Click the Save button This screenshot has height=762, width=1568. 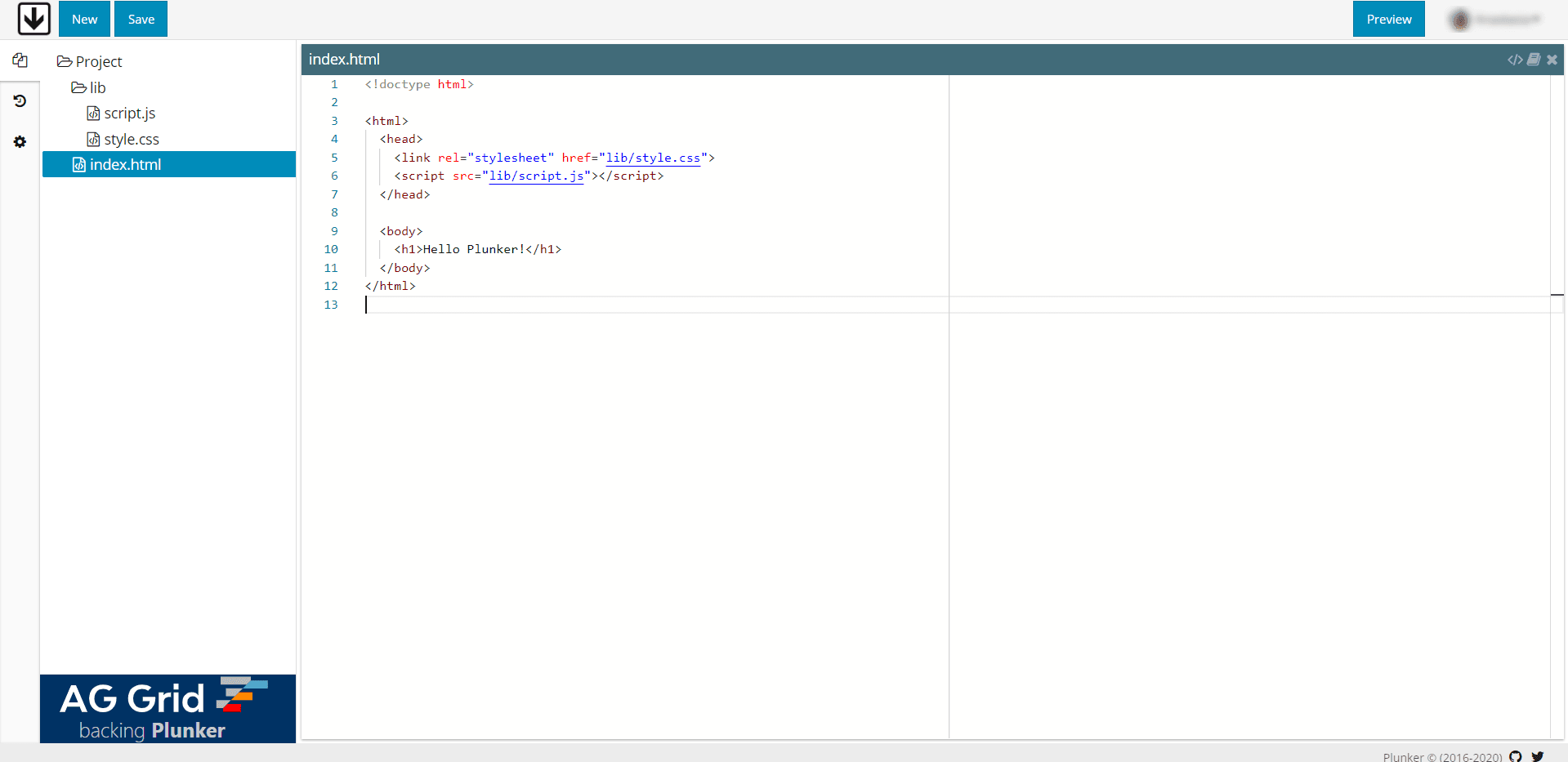coord(141,20)
